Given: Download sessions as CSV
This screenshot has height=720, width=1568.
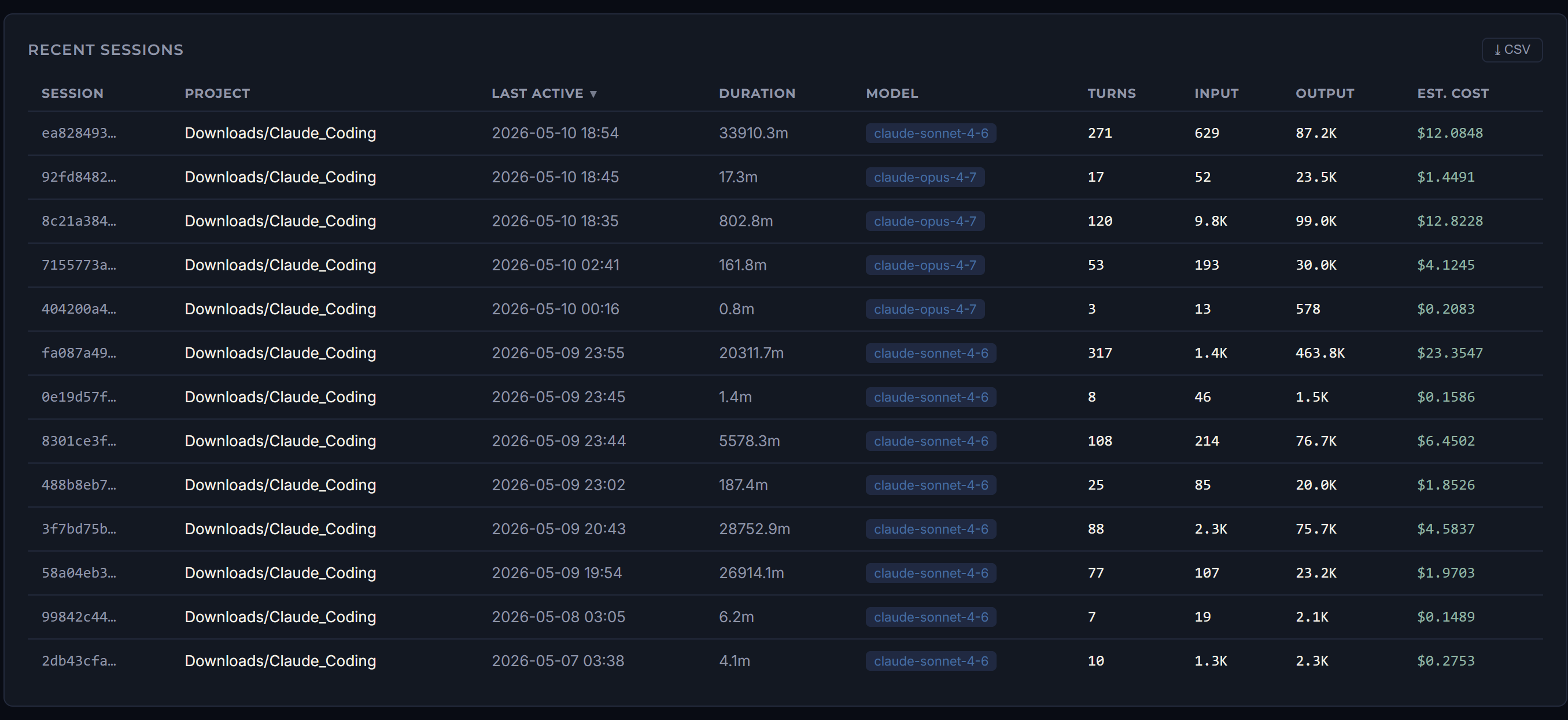Looking at the screenshot, I should 1511,49.
